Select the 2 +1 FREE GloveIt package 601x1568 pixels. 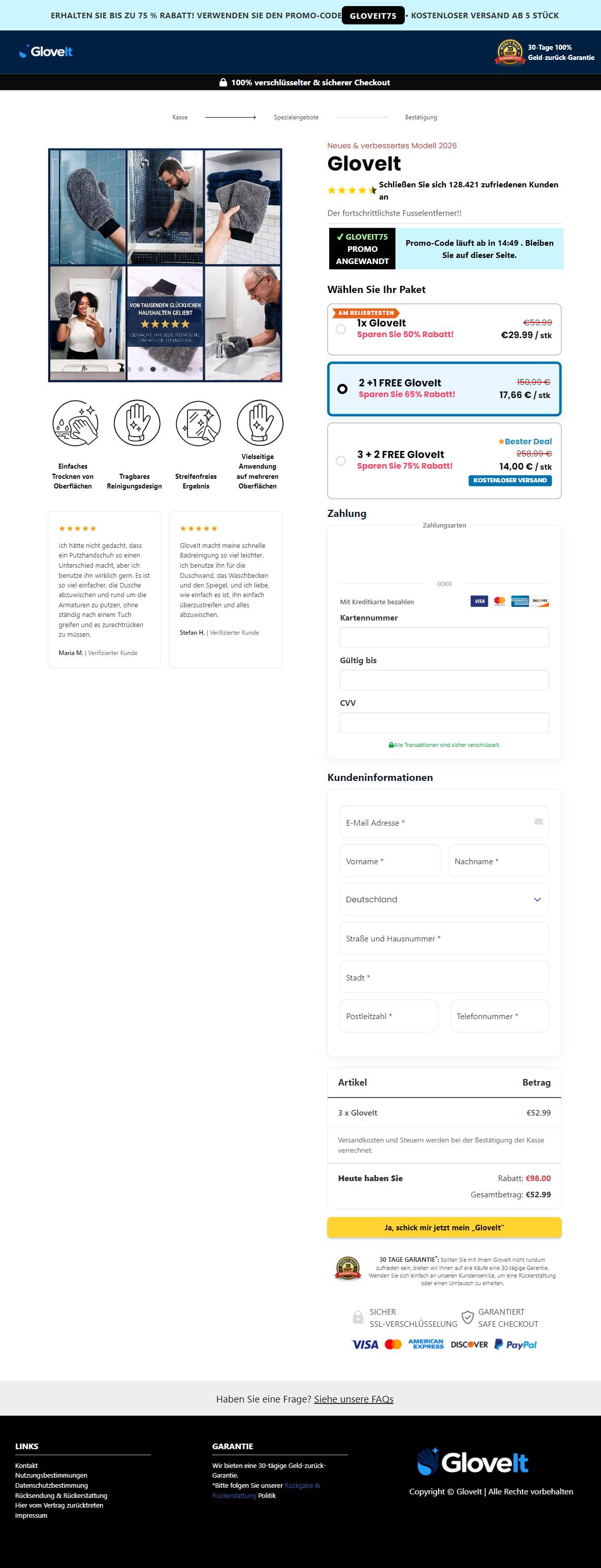[445, 389]
